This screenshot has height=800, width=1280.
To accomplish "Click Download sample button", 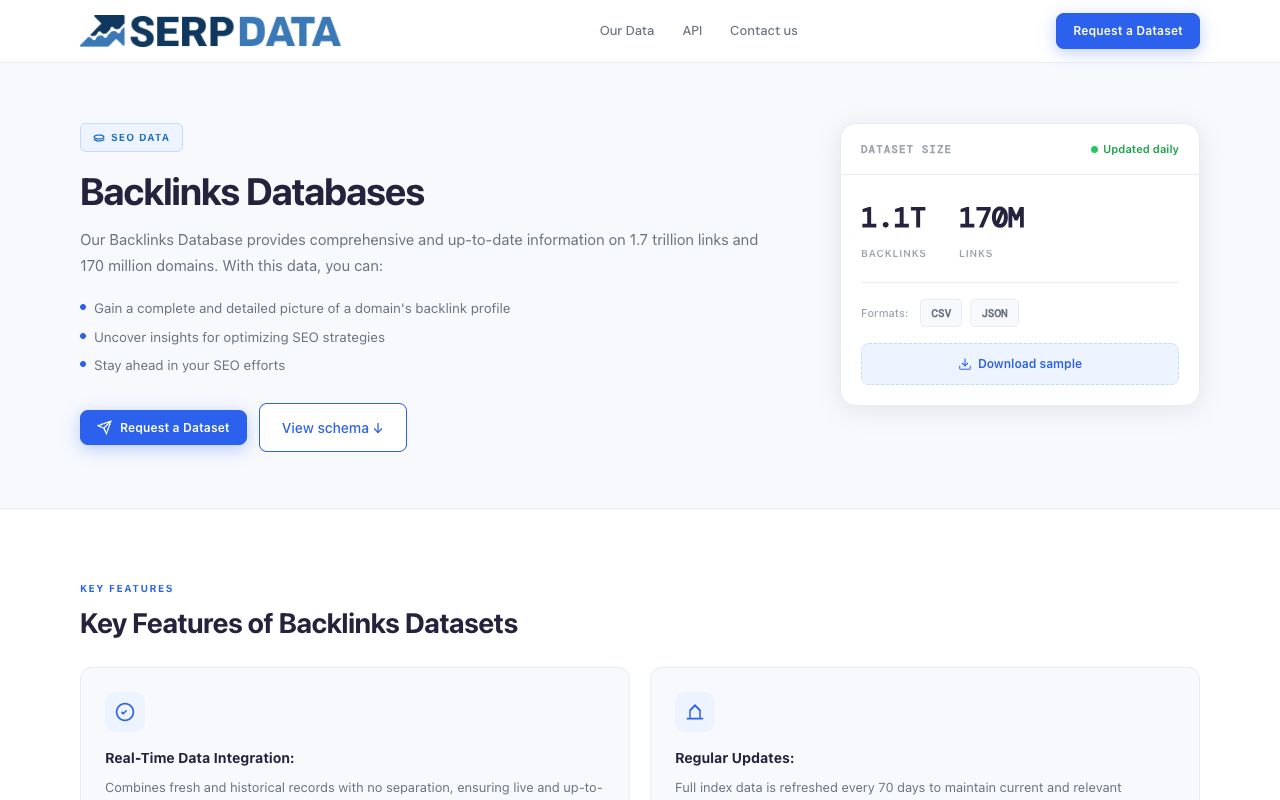I will (x=1020, y=364).
